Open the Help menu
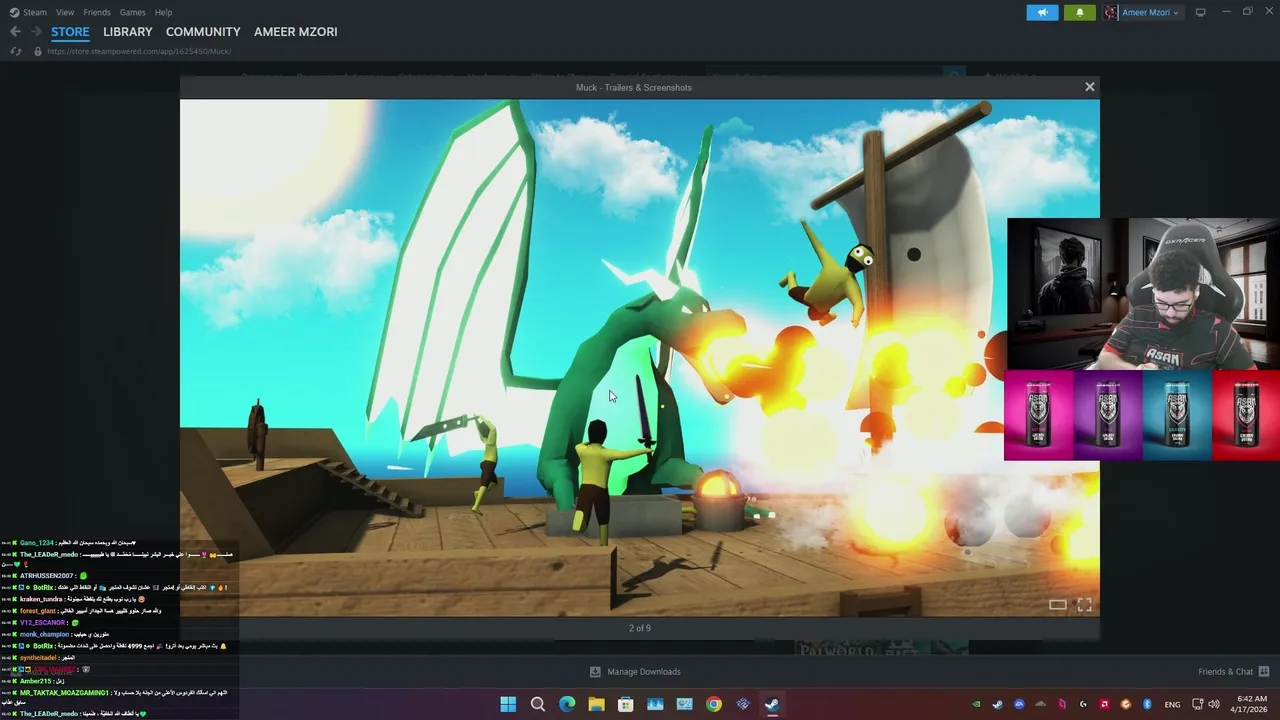The image size is (1280, 720). pos(163,12)
